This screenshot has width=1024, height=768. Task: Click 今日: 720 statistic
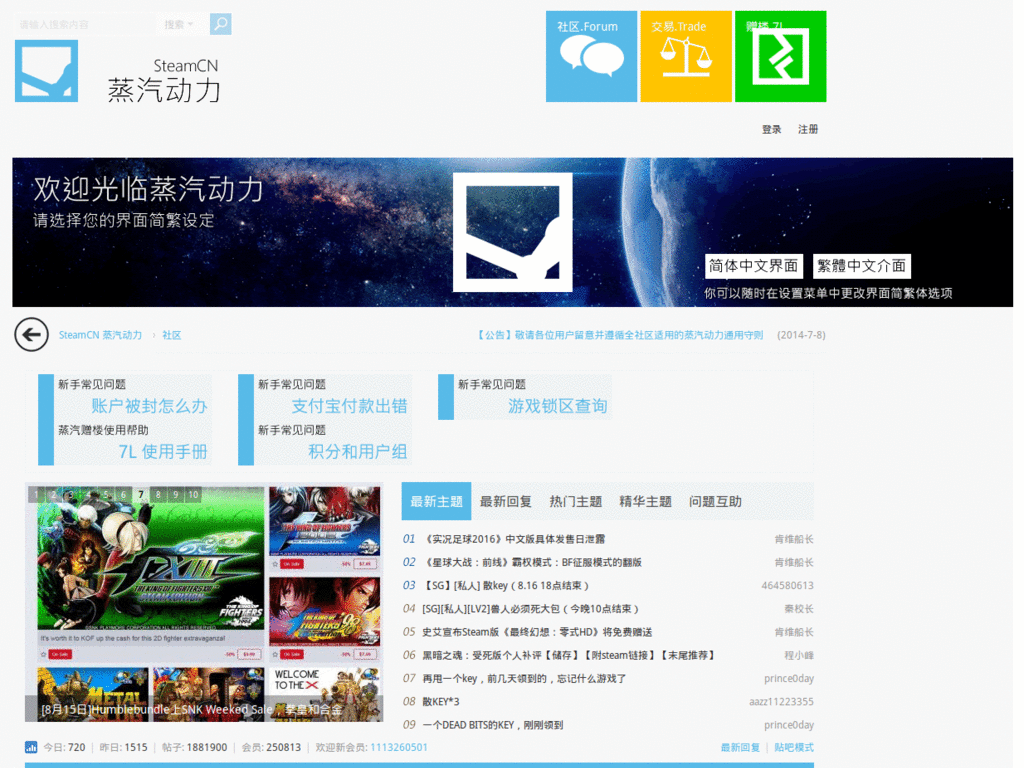click(x=64, y=747)
